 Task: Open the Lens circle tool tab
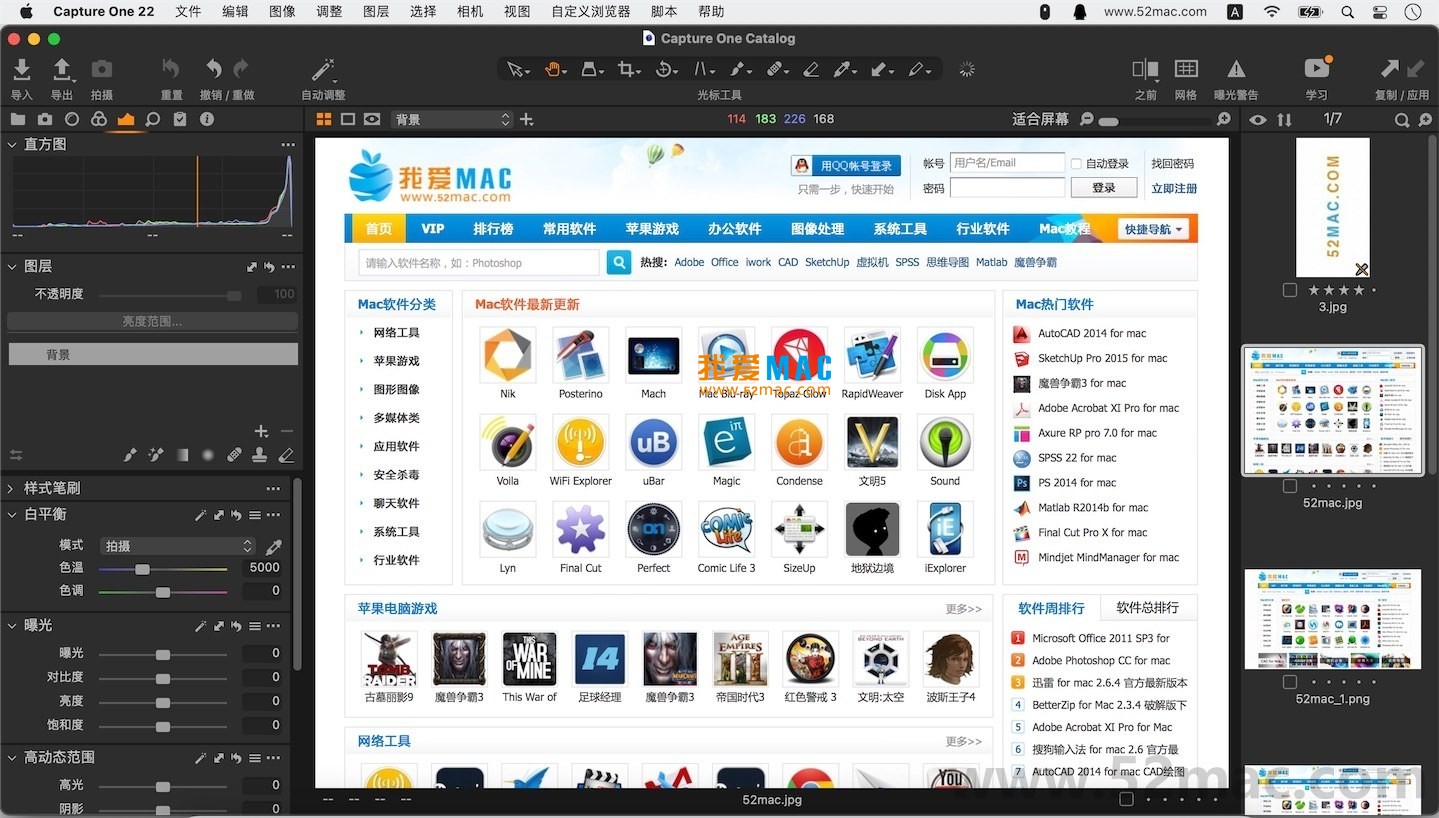[72, 119]
